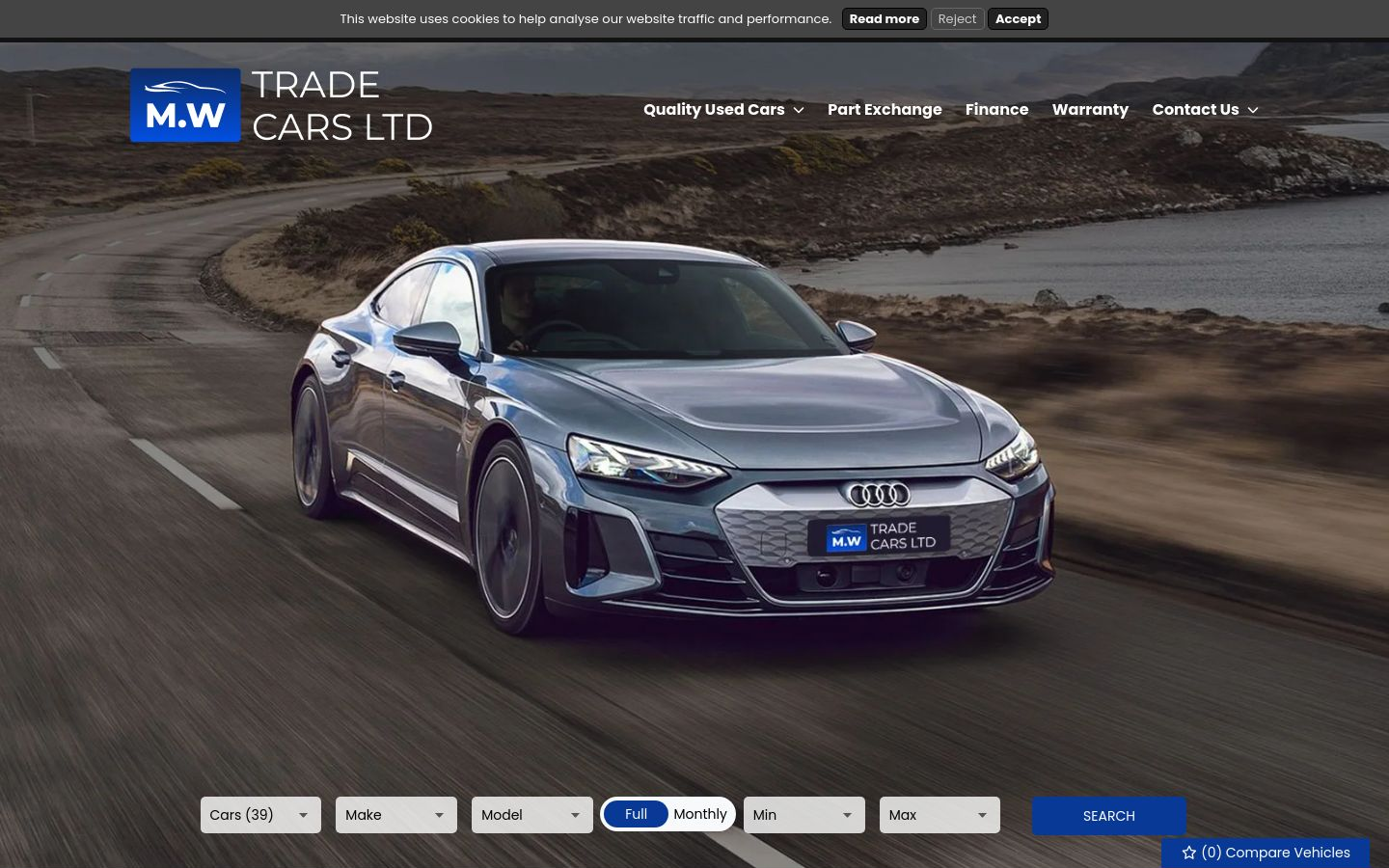The image size is (1389, 868).
Task: Reject the cookies
Action: (957, 19)
